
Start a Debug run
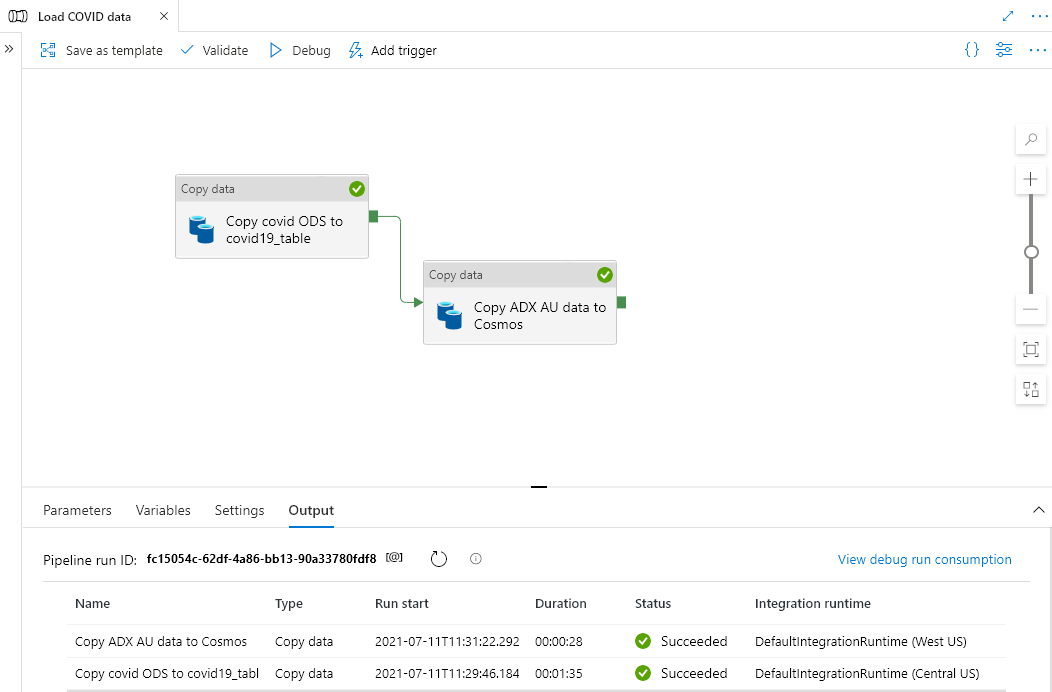[x=300, y=50]
